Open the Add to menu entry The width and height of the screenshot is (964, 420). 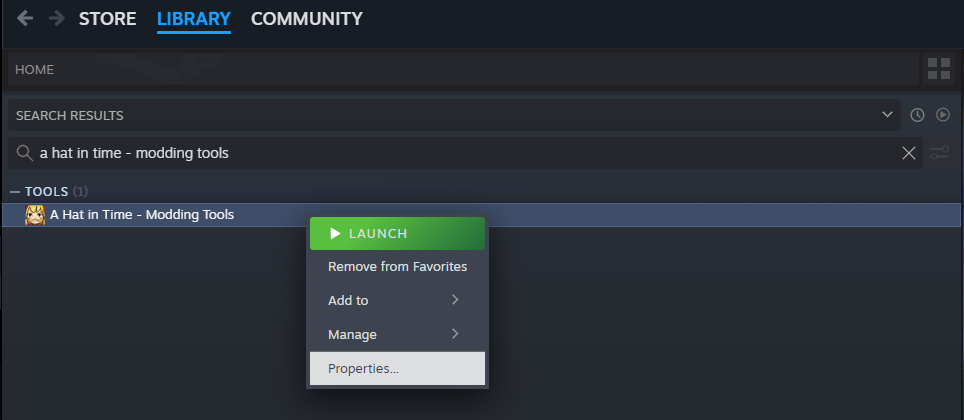(x=397, y=300)
